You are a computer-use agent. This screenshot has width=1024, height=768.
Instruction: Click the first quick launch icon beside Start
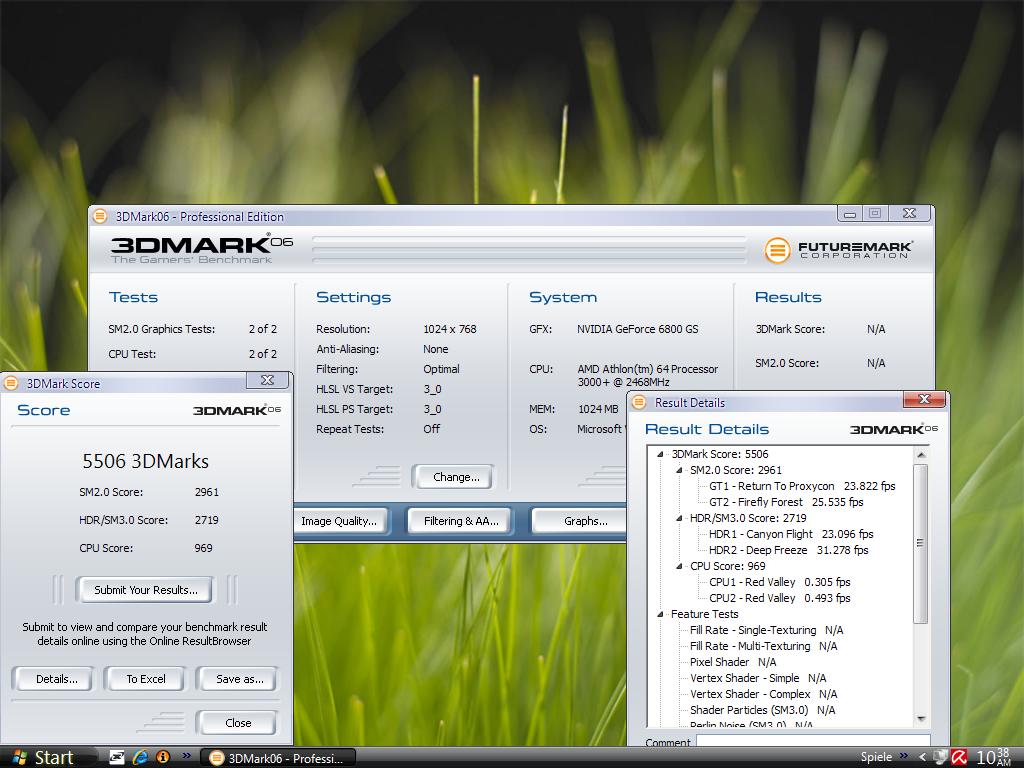(x=117, y=757)
